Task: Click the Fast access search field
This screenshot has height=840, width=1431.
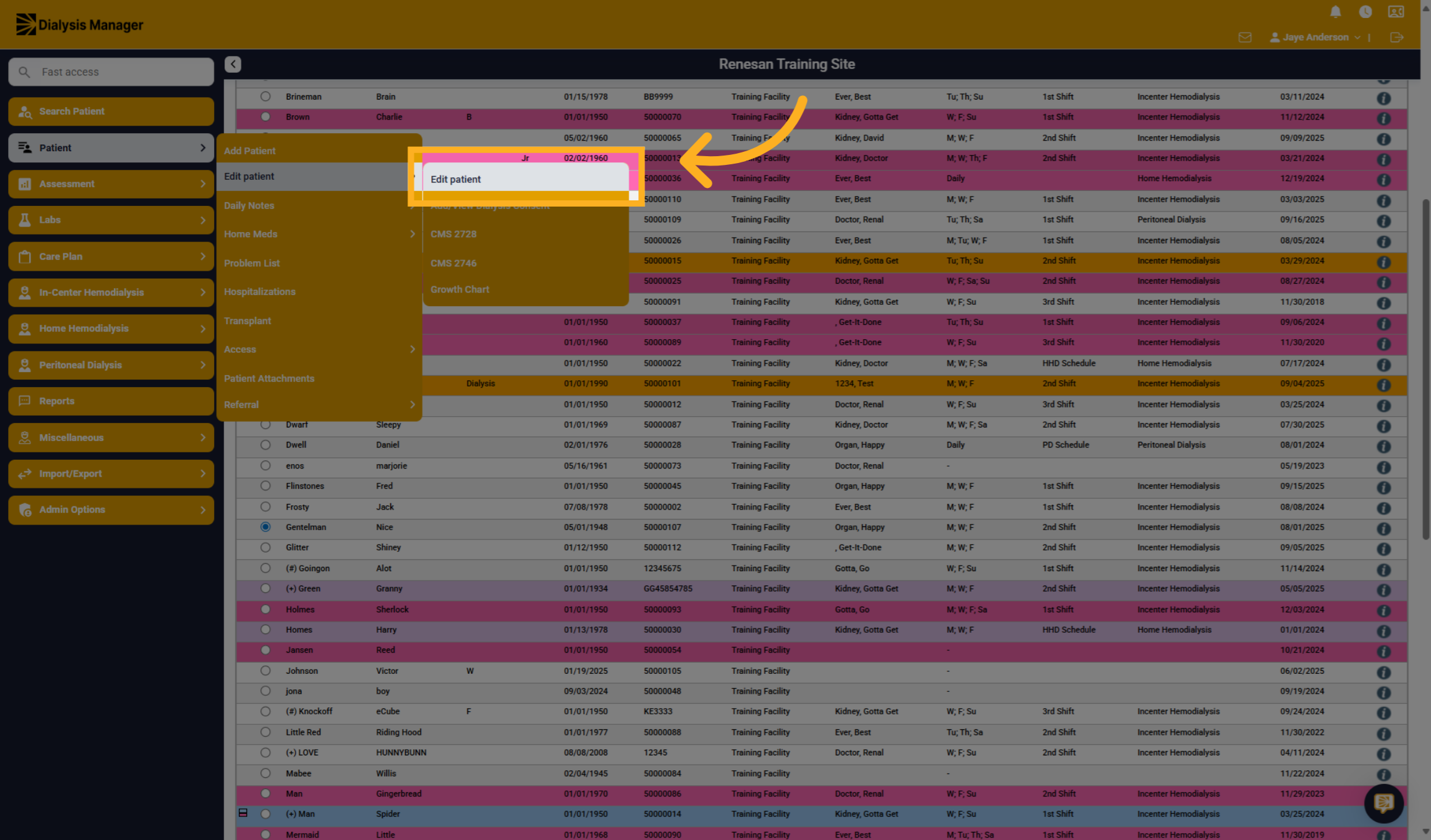Action: pos(111,72)
